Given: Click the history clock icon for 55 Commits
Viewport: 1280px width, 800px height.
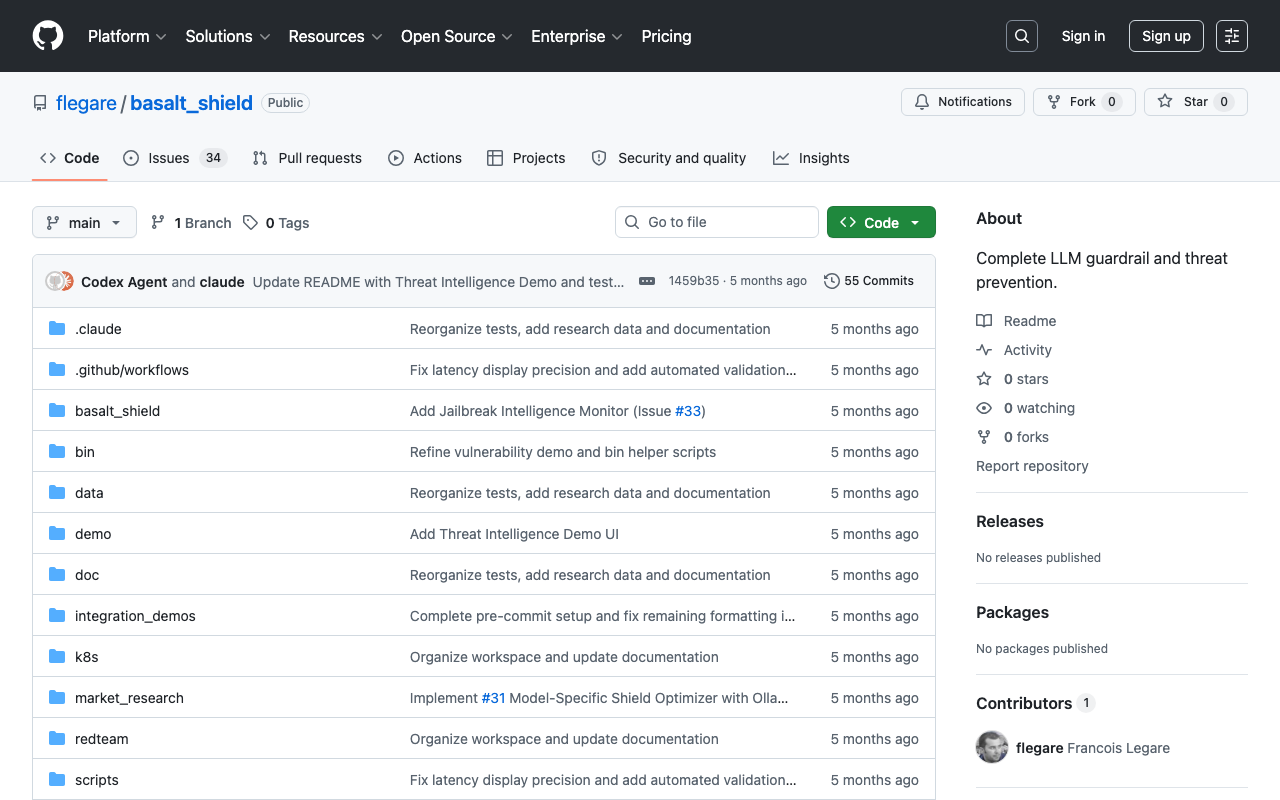Looking at the screenshot, I should click(831, 281).
